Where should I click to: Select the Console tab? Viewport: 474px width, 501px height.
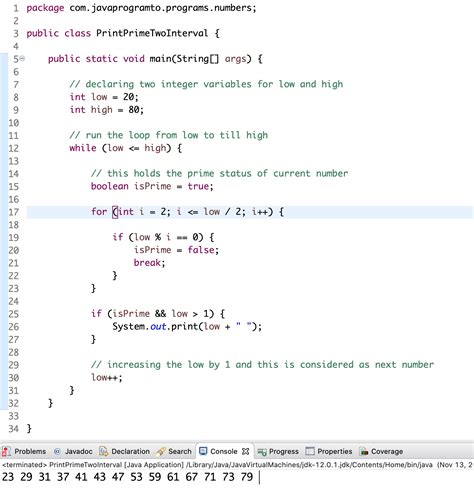pyautogui.click(x=224, y=451)
